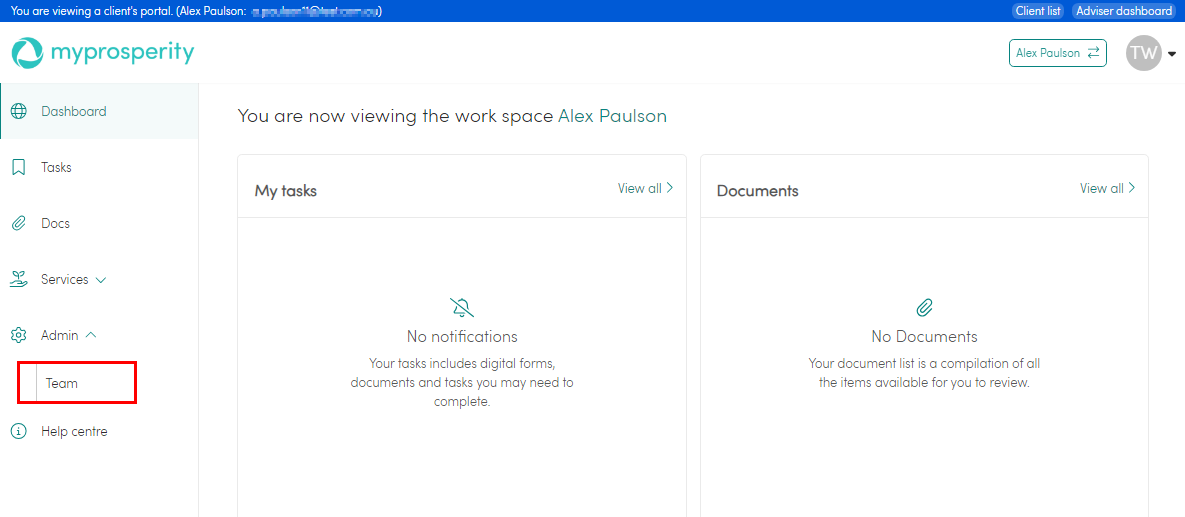
Task: Click the Help centre info icon
Action: (x=18, y=431)
